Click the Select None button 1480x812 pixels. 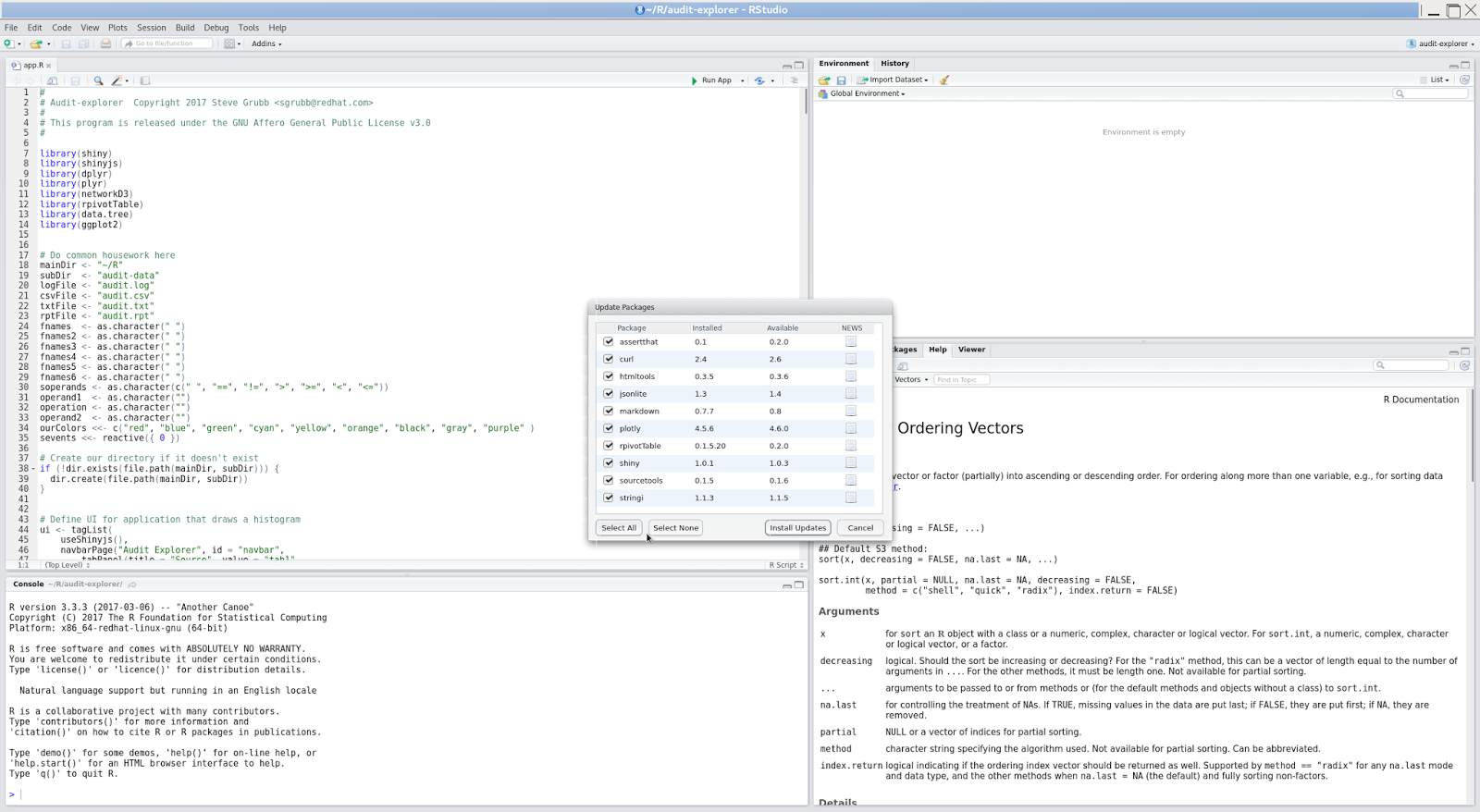pyautogui.click(x=676, y=528)
